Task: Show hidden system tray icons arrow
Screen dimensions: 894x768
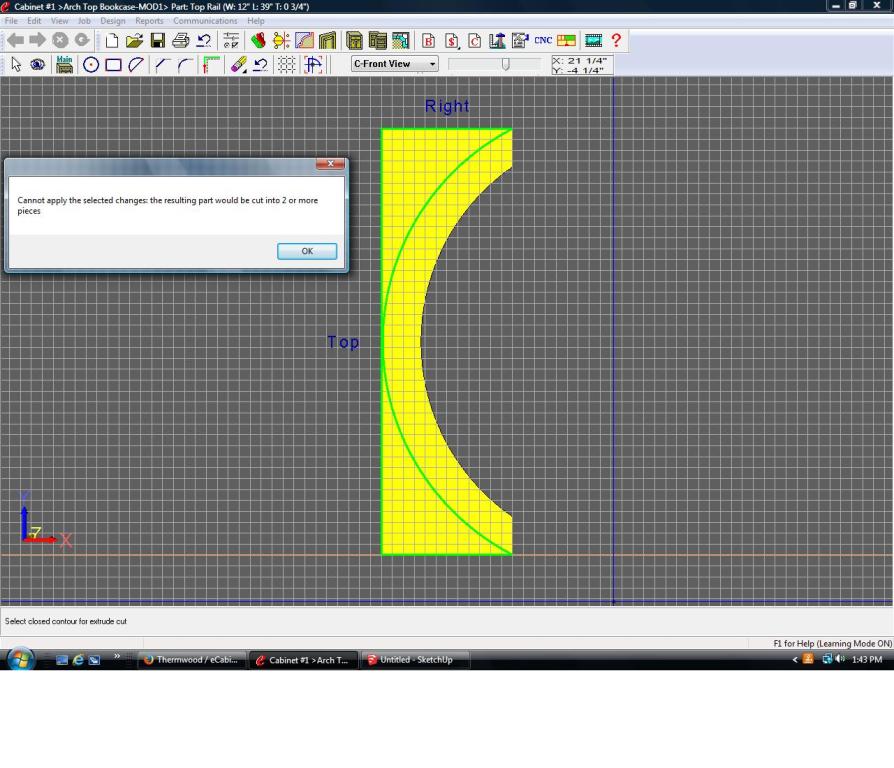Action: [x=796, y=660]
